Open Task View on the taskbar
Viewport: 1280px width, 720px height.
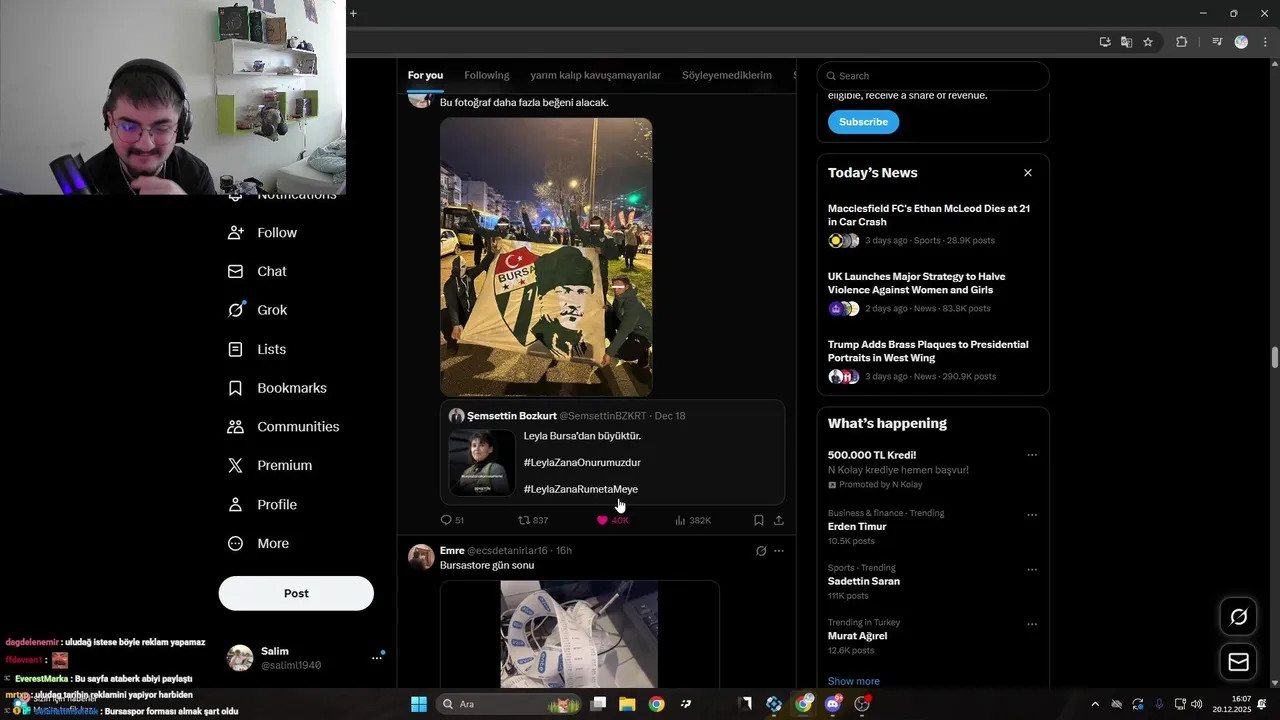[598, 704]
